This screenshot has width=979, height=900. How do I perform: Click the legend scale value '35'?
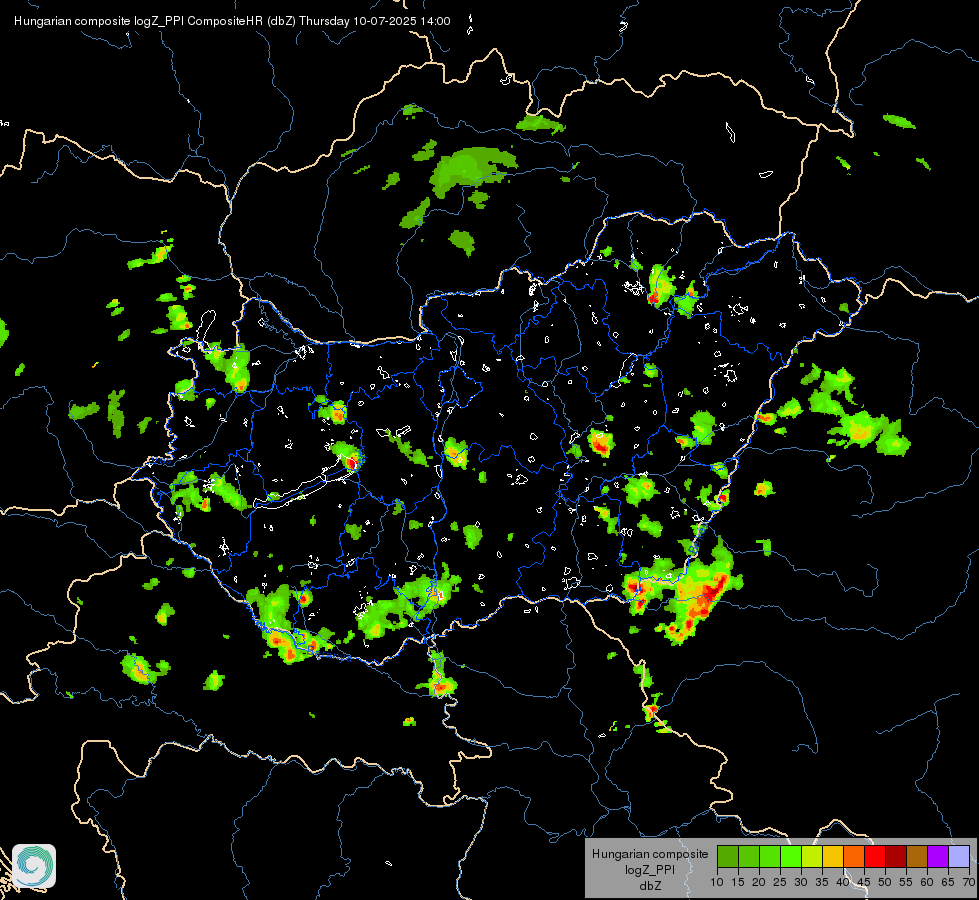coord(822,883)
